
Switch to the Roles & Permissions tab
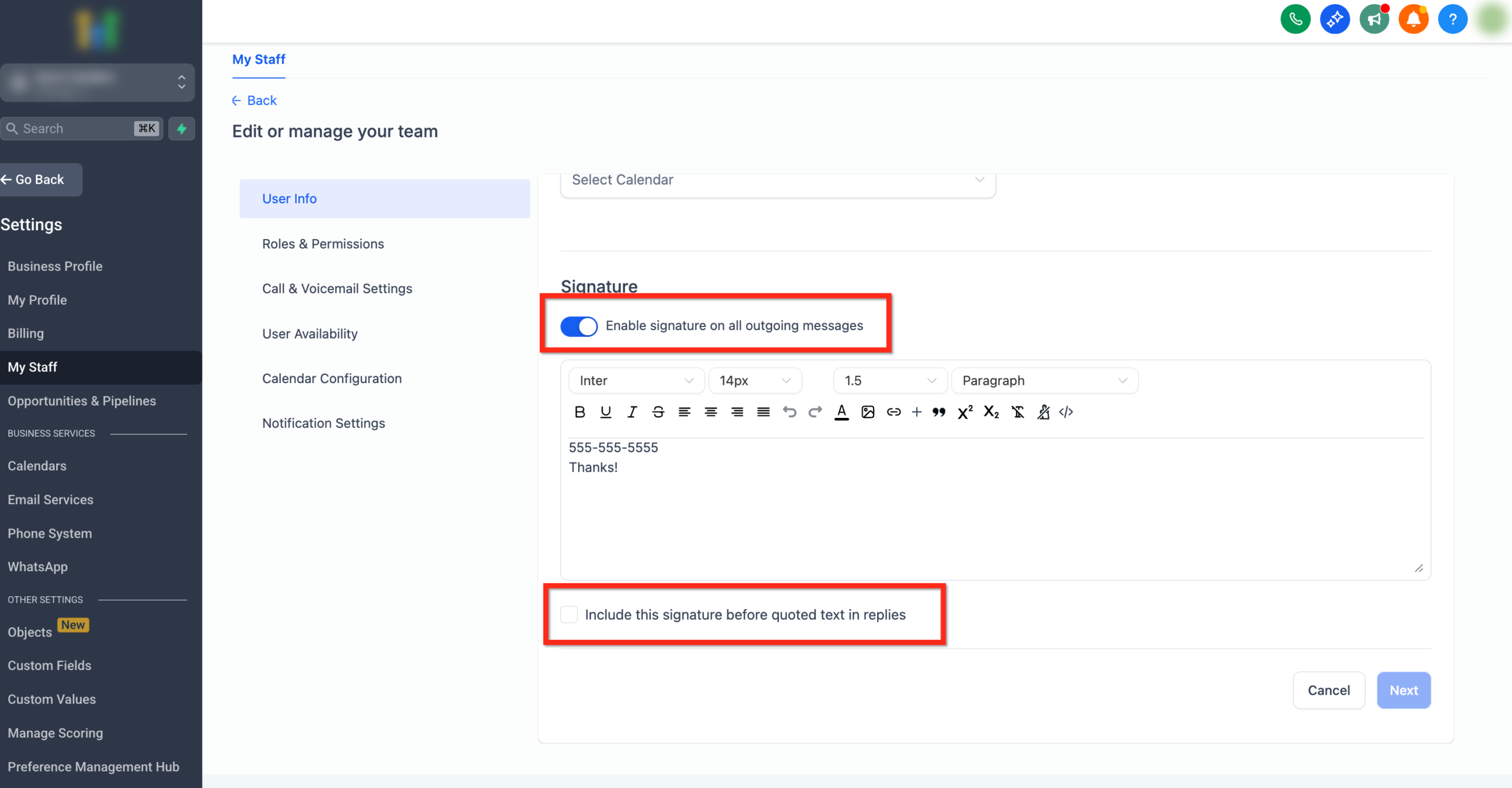pos(323,244)
